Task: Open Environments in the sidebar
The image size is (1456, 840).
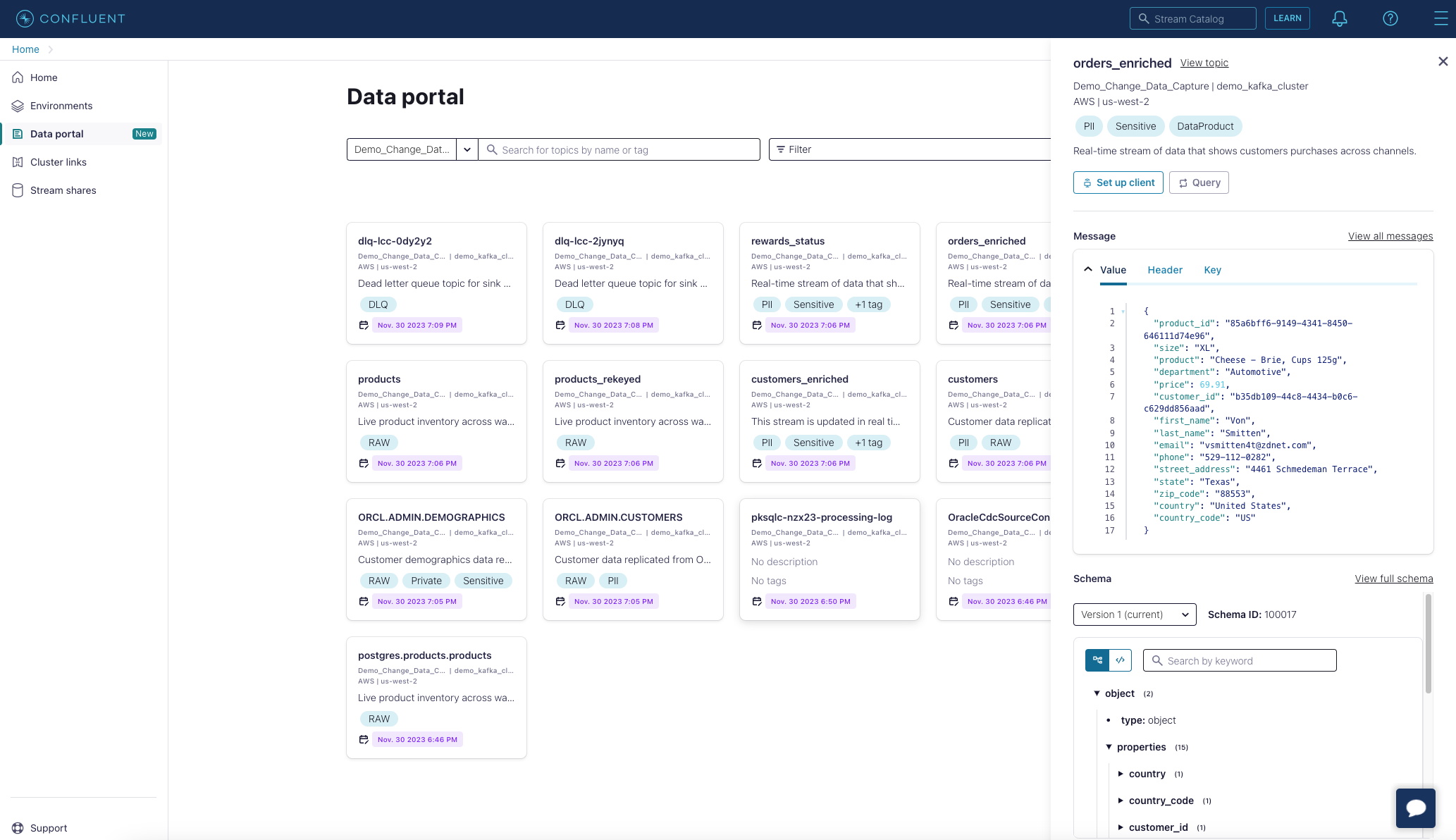Action: pyautogui.click(x=61, y=106)
